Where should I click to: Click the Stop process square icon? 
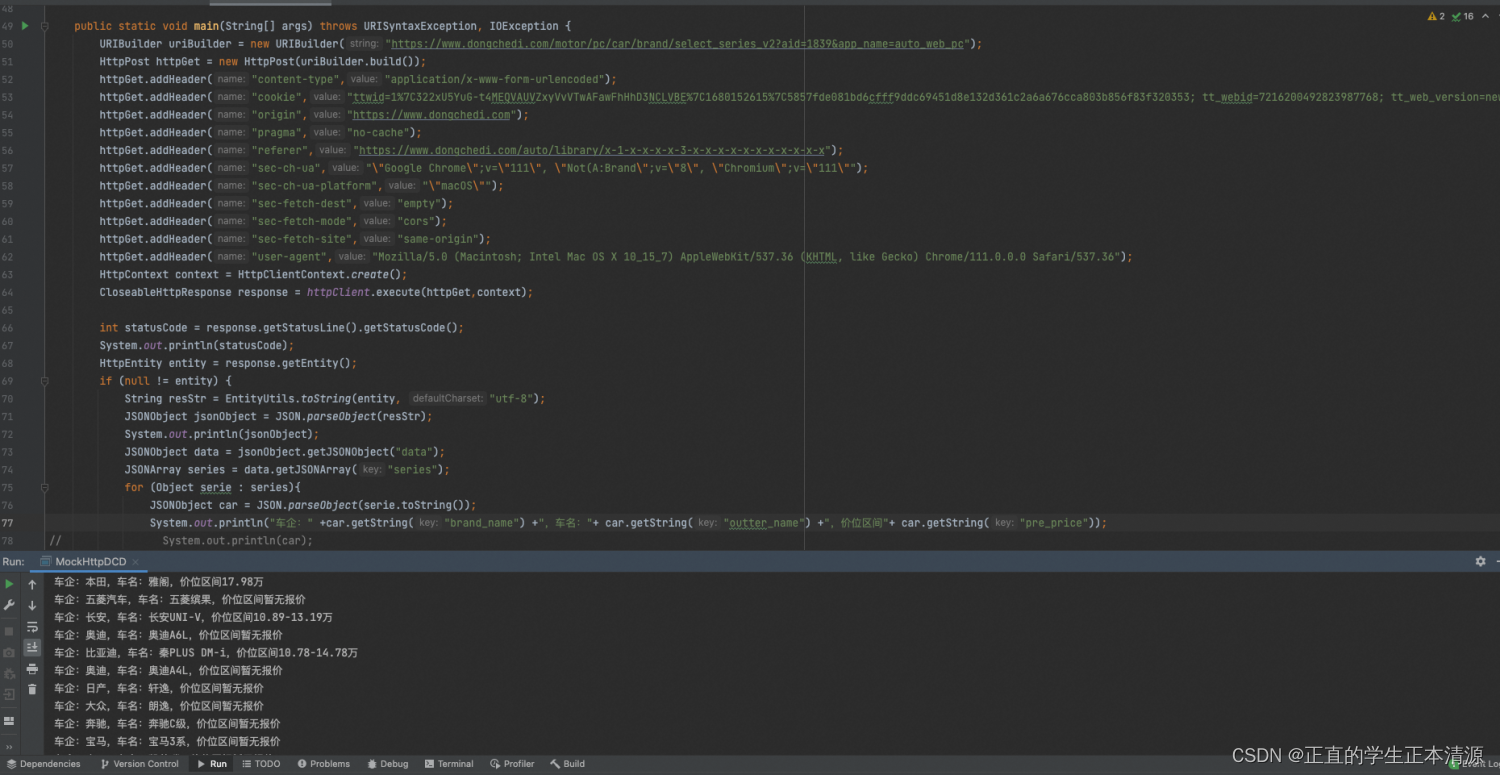click(x=9, y=631)
